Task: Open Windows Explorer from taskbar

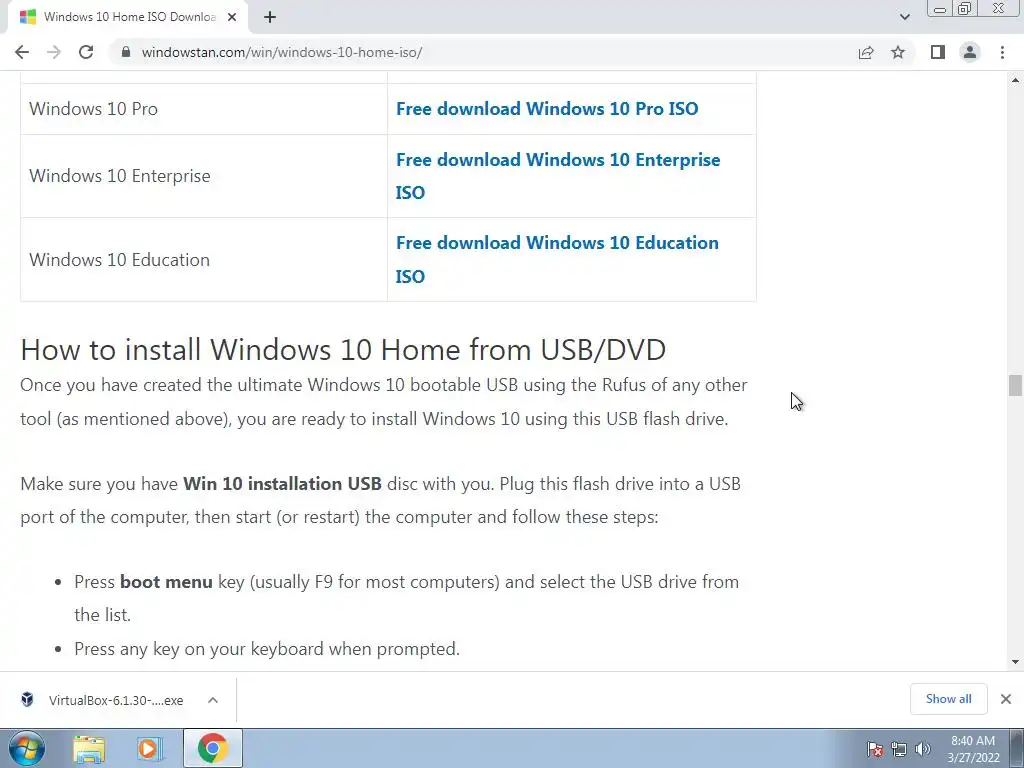Action: coord(89,748)
